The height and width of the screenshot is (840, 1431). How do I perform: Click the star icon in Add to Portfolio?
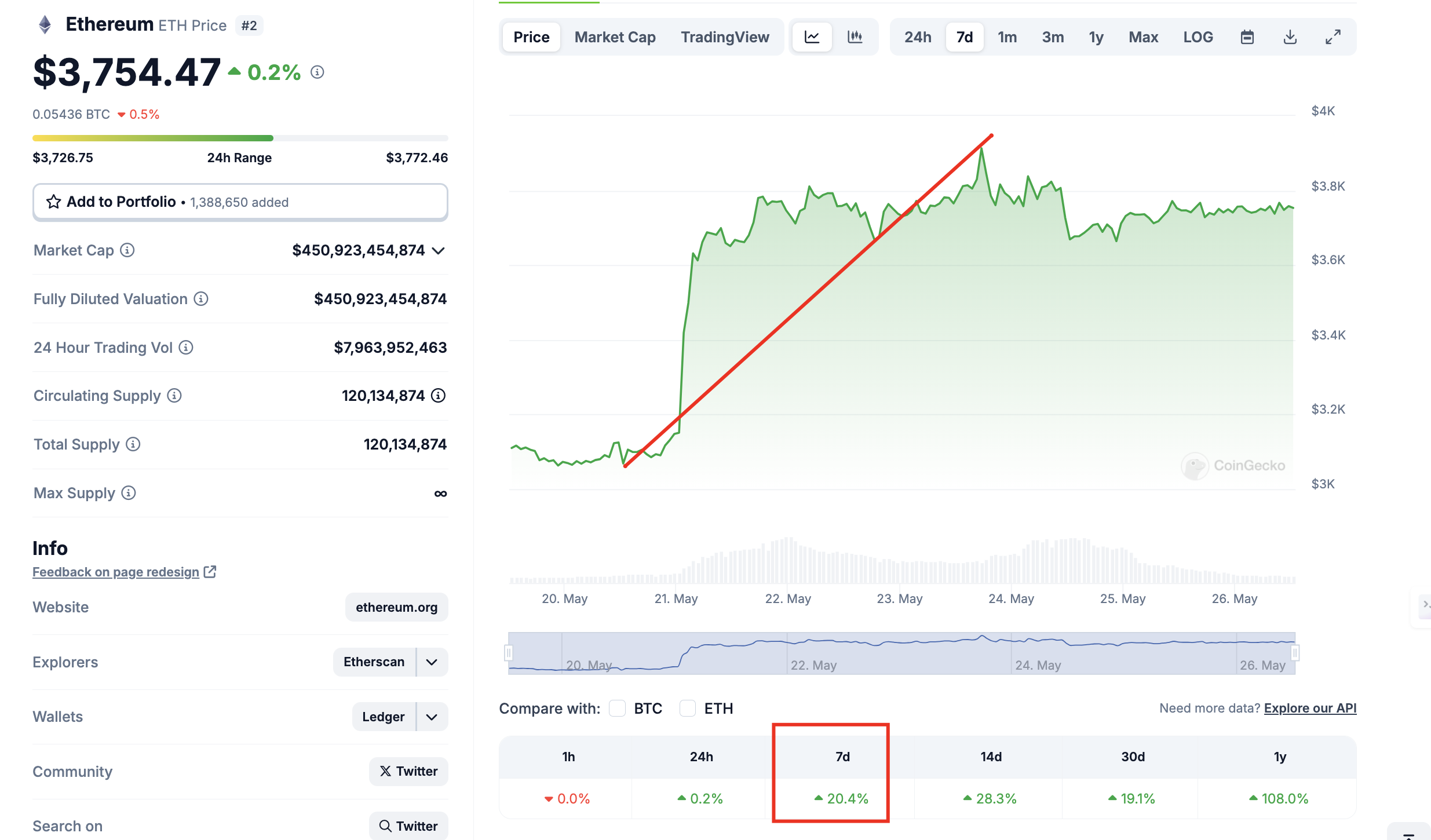(x=54, y=202)
